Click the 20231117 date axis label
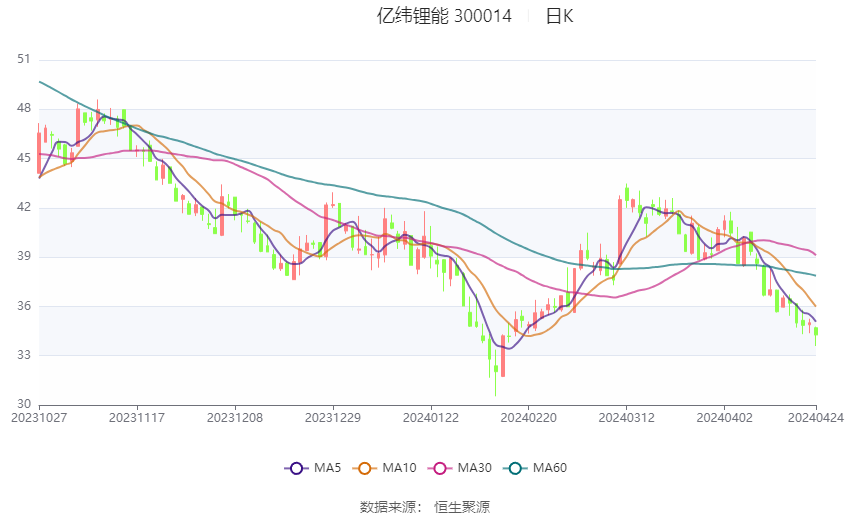Viewport: 850px width, 517px height. 137,418
